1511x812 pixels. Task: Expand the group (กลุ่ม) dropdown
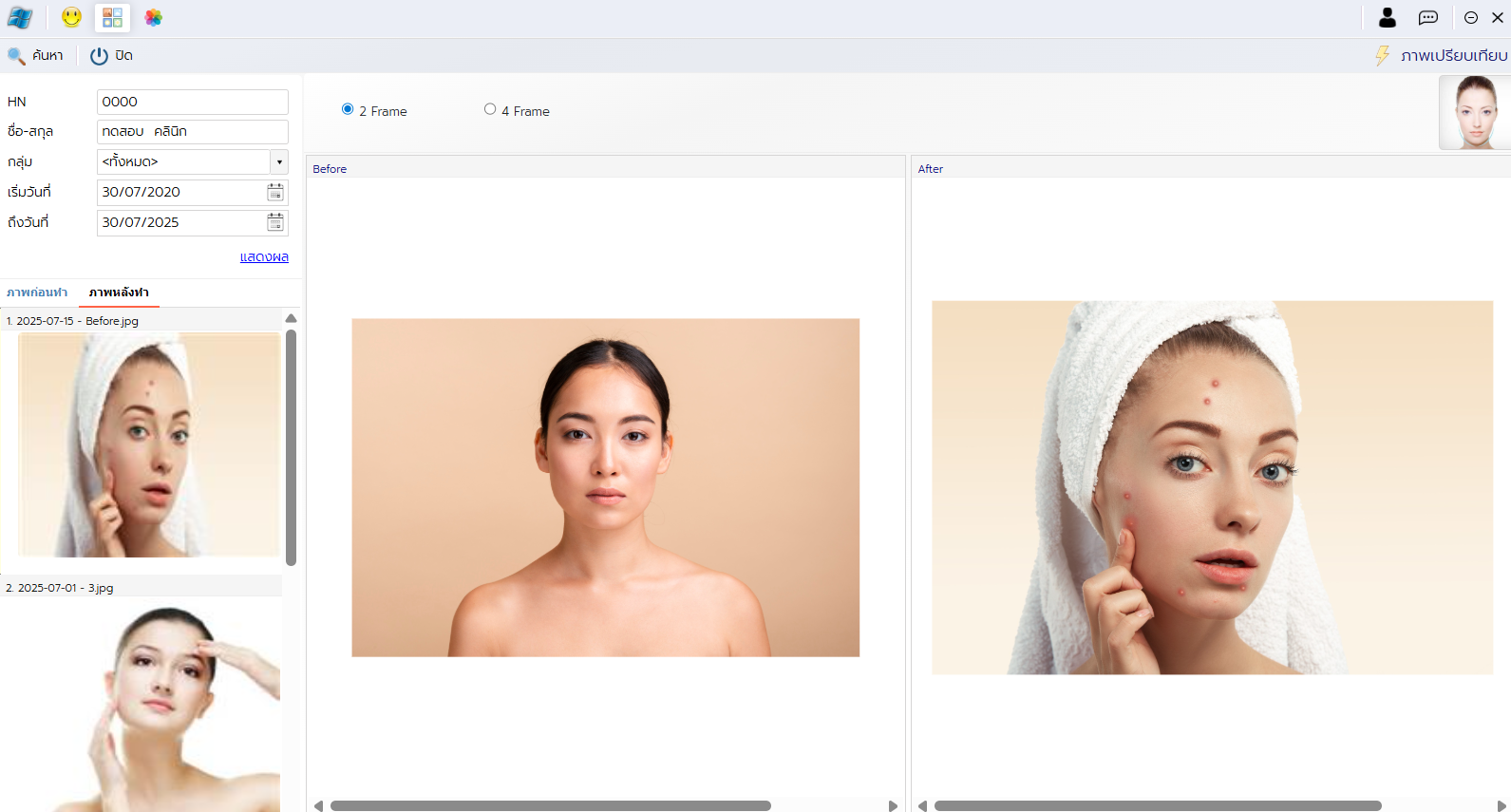pyautogui.click(x=279, y=162)
